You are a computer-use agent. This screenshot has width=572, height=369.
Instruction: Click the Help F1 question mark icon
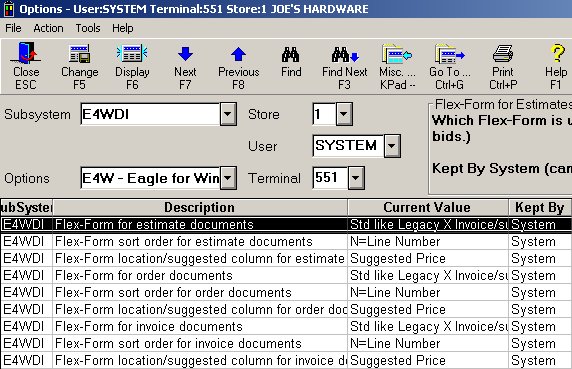557,53
